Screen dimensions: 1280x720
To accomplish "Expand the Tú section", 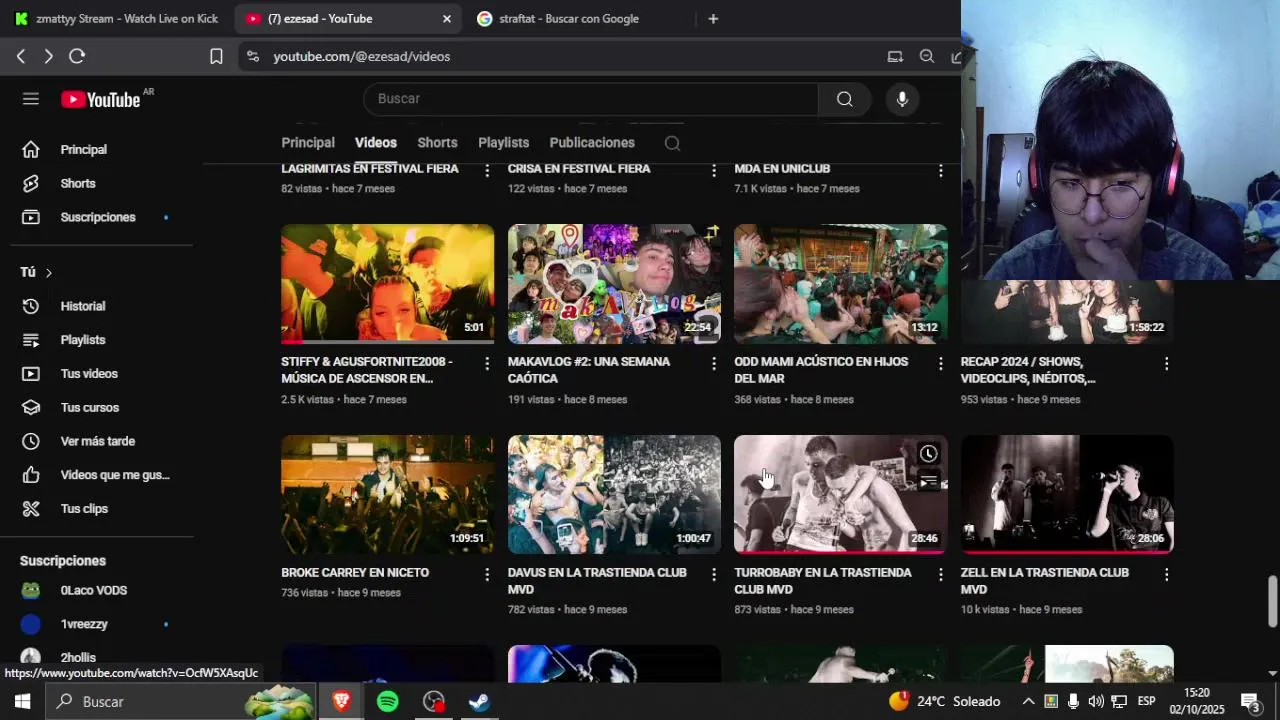I will click(x=36, y=272).
